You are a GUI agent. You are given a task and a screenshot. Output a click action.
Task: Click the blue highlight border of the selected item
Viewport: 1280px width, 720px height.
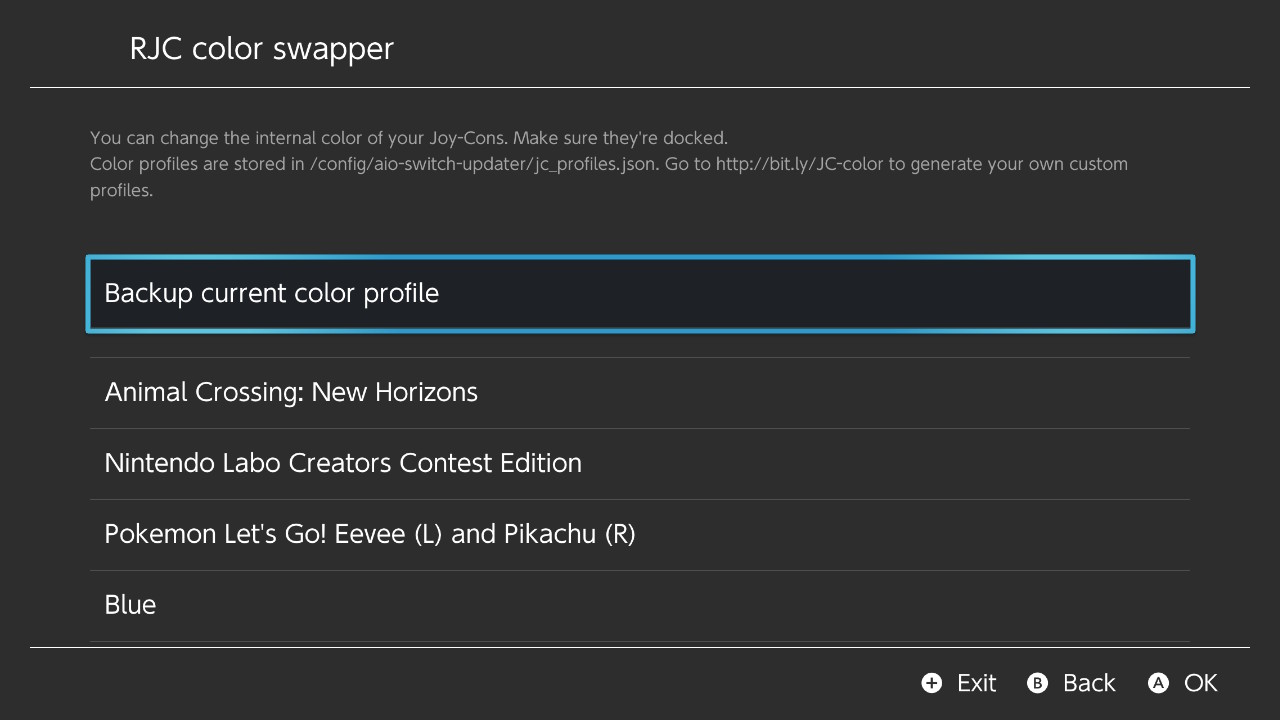(x=640, y=257)
